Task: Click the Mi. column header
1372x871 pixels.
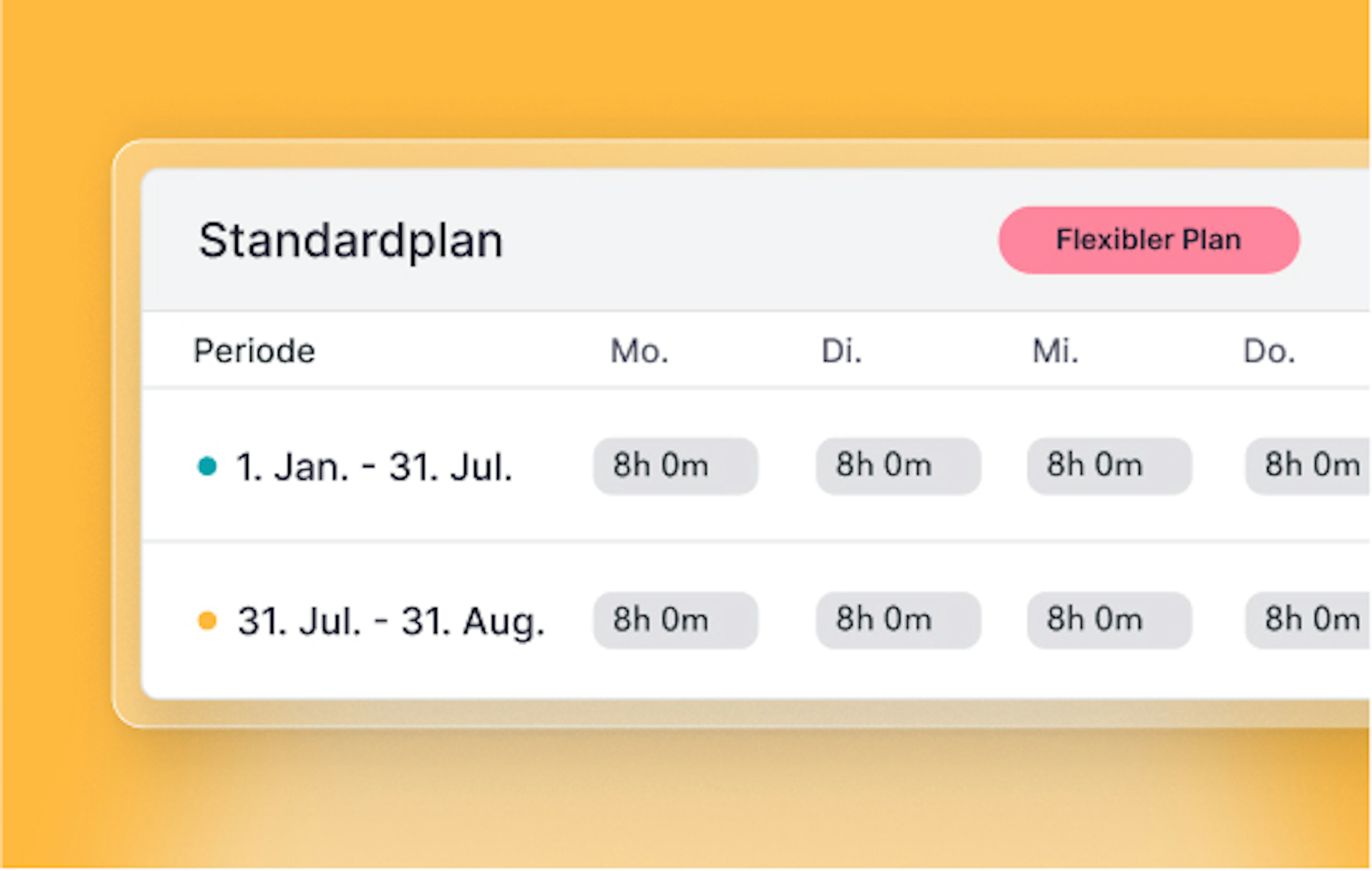Action: (1055, 351)
